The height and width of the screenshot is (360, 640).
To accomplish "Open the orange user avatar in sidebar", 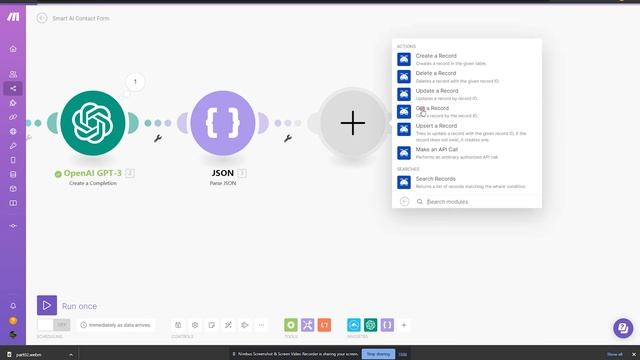I will 13,320.
